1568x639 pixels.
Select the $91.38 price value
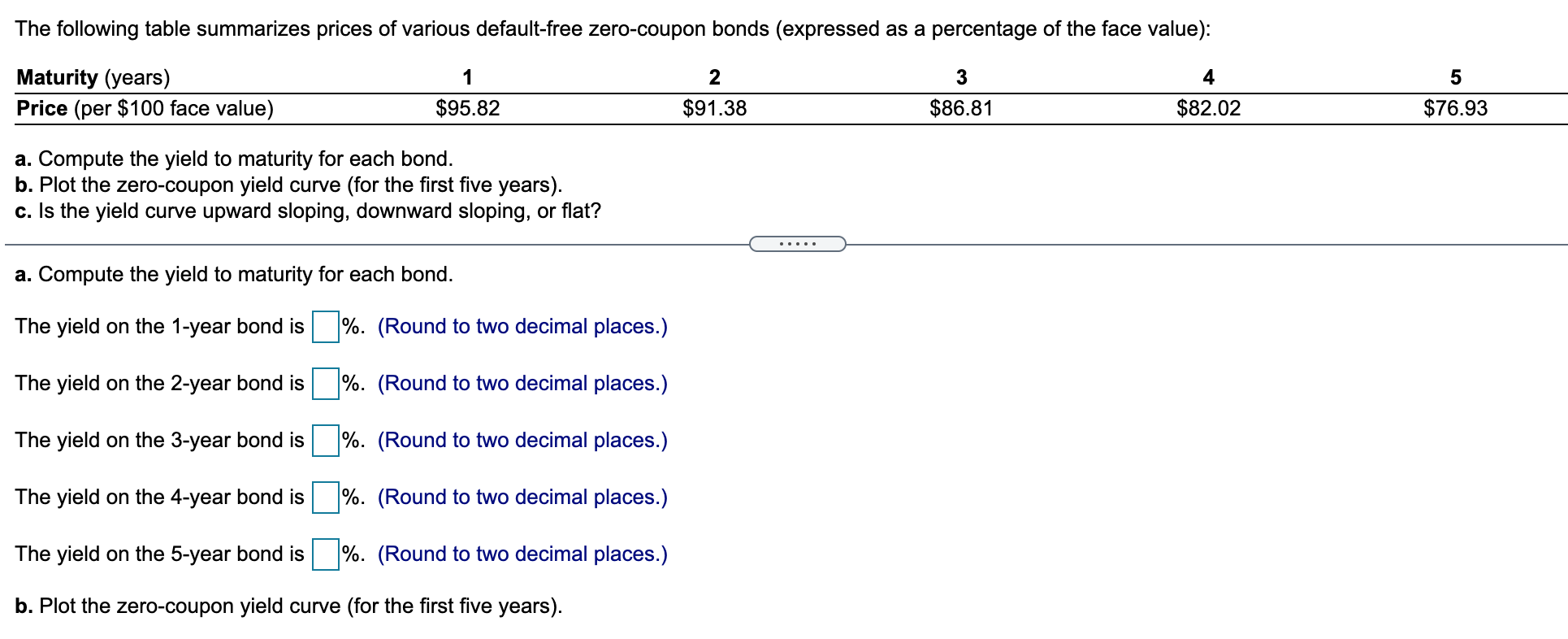pyautogui.click(x=716, y=107)
